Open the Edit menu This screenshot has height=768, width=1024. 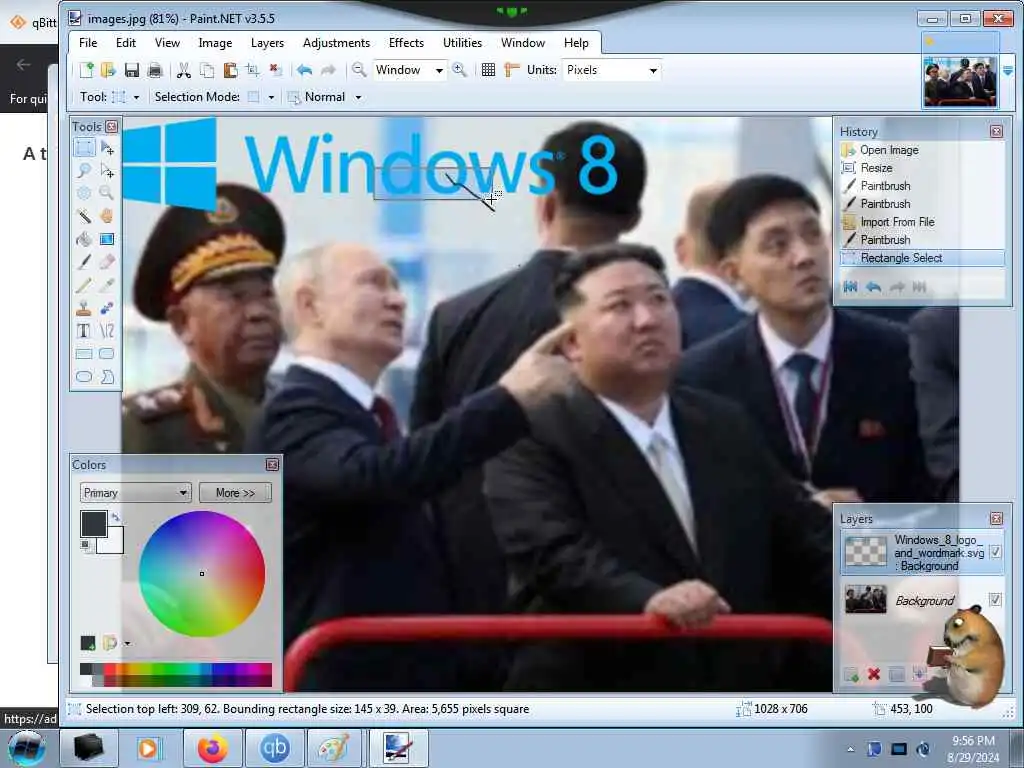click(x=125, y=42)
